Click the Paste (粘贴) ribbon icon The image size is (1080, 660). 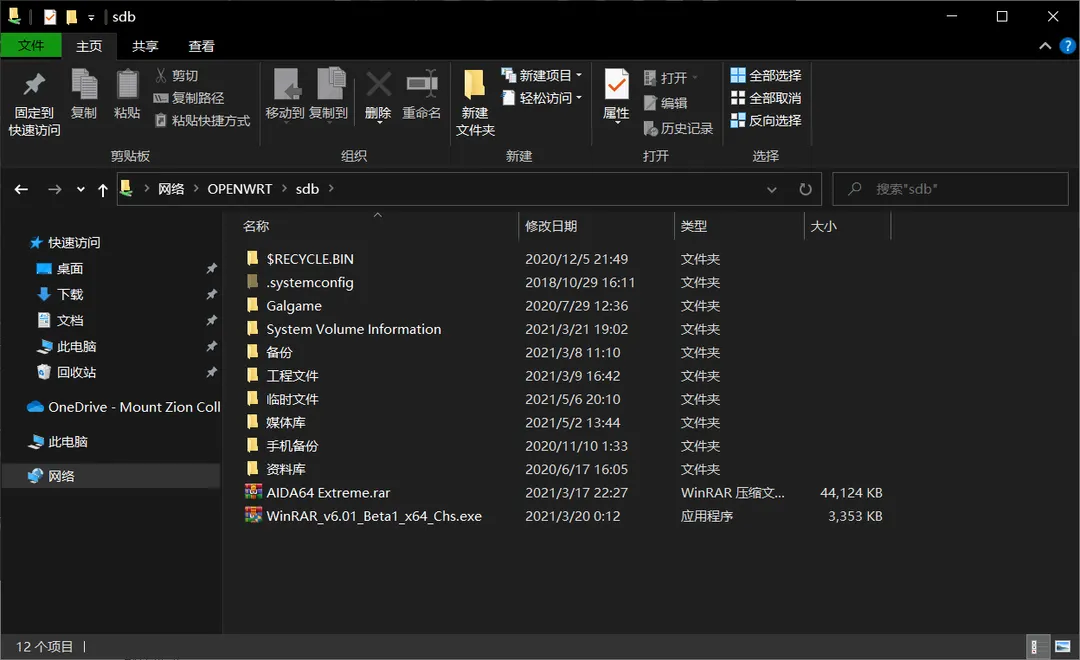(127, 85)
